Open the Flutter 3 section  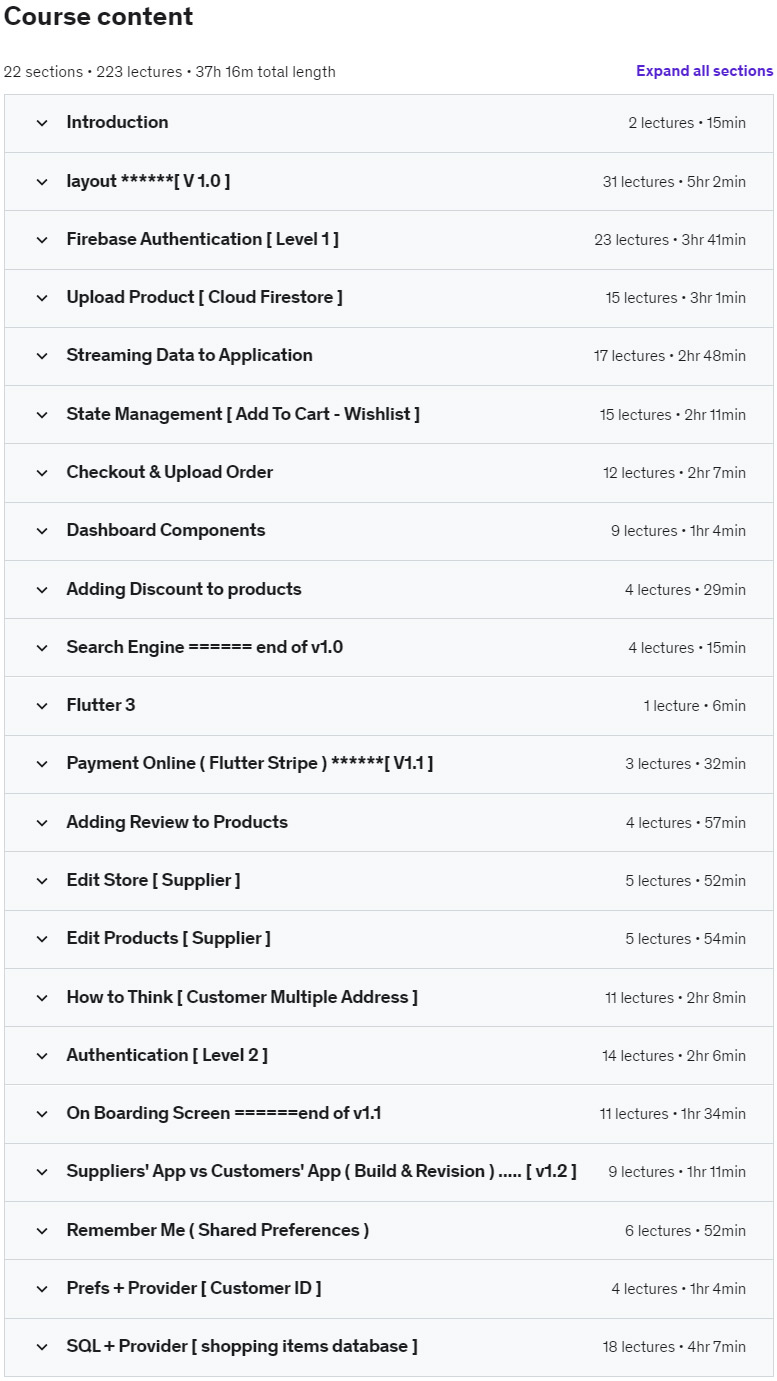coord(101,706)
